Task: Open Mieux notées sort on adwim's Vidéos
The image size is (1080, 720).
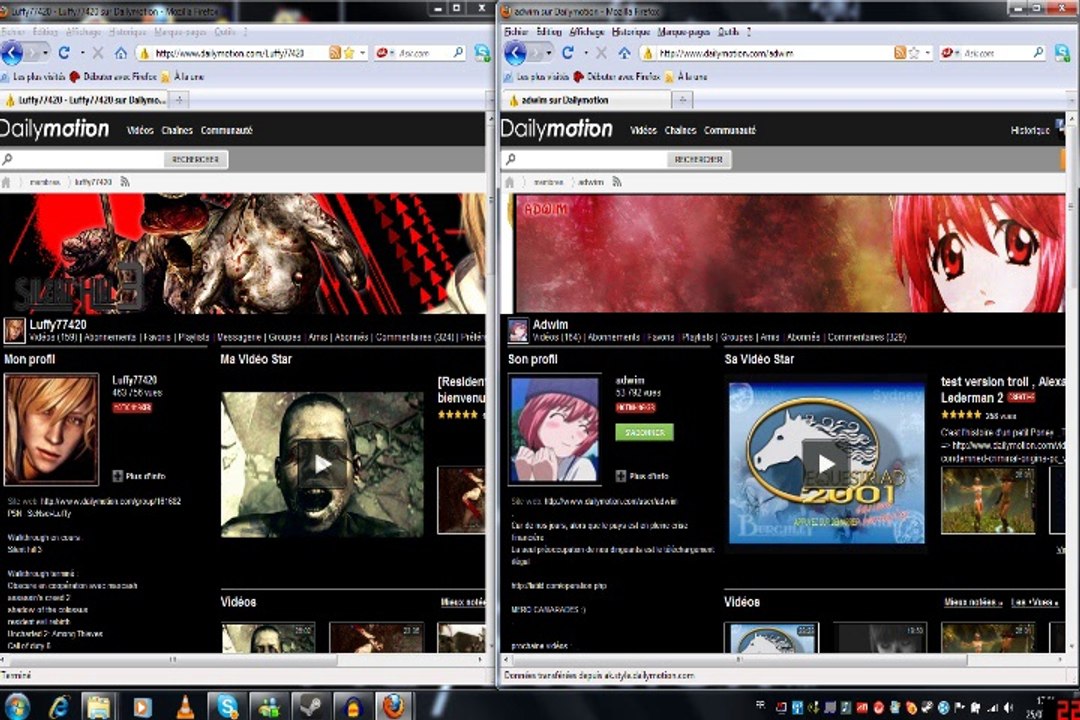Action: click(973, 602)
